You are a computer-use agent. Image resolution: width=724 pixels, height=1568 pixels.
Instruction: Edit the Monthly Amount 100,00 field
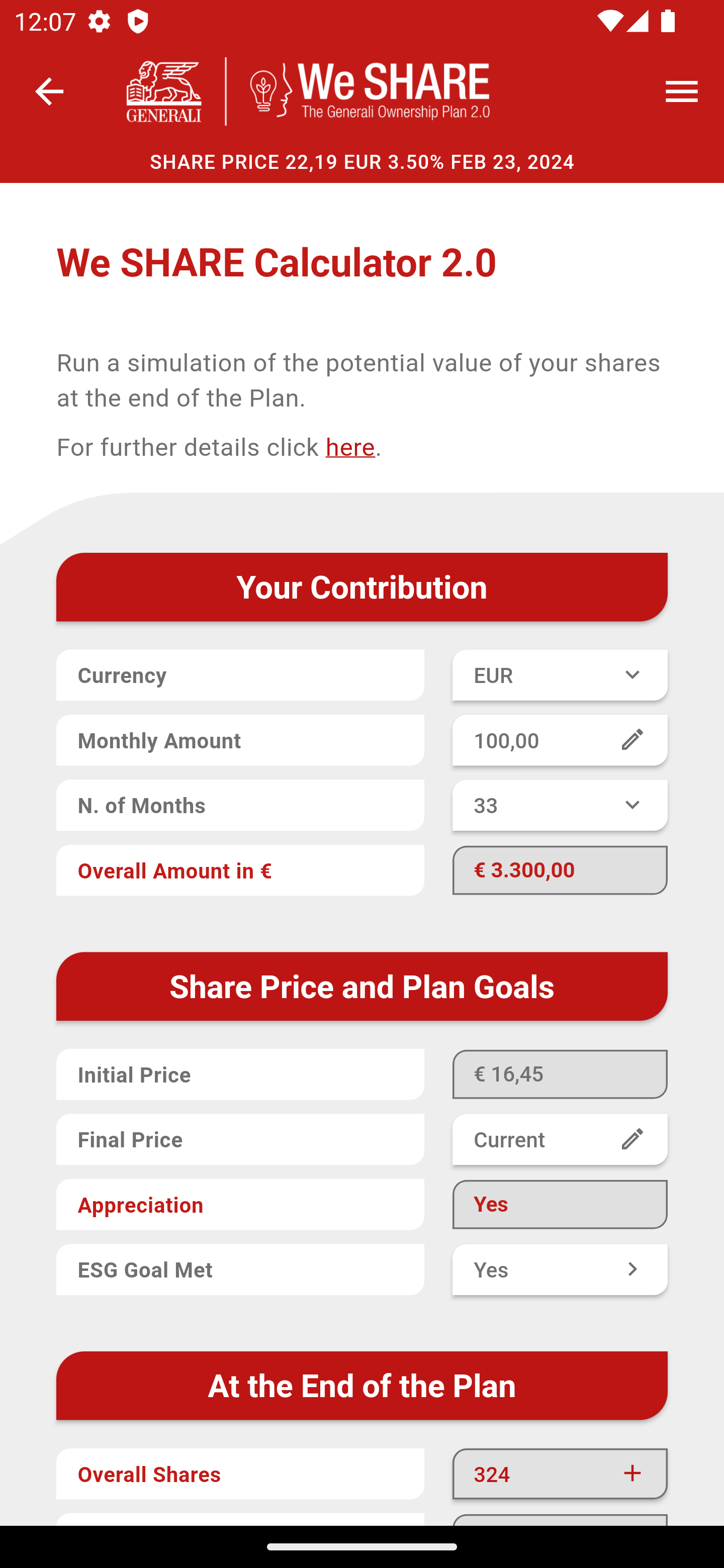[536, 741]
